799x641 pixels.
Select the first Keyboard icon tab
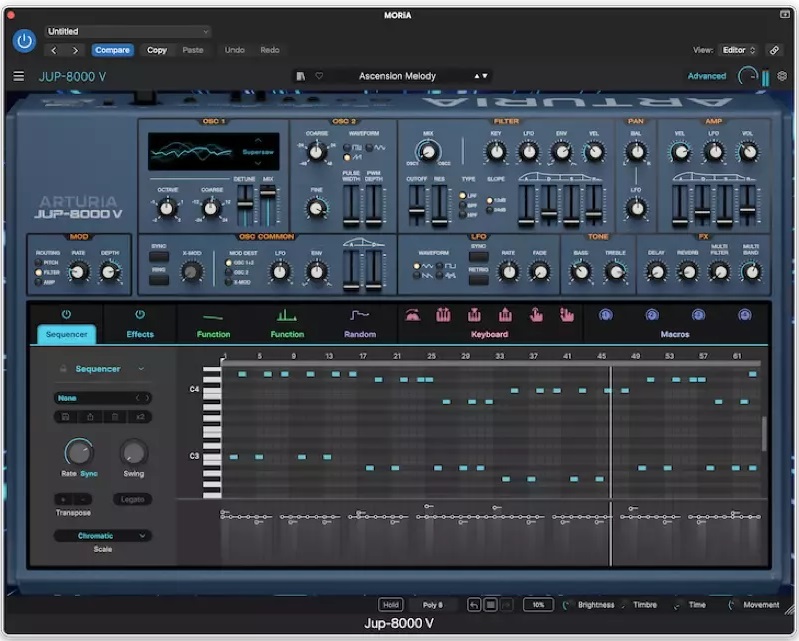tap(413, 315)
